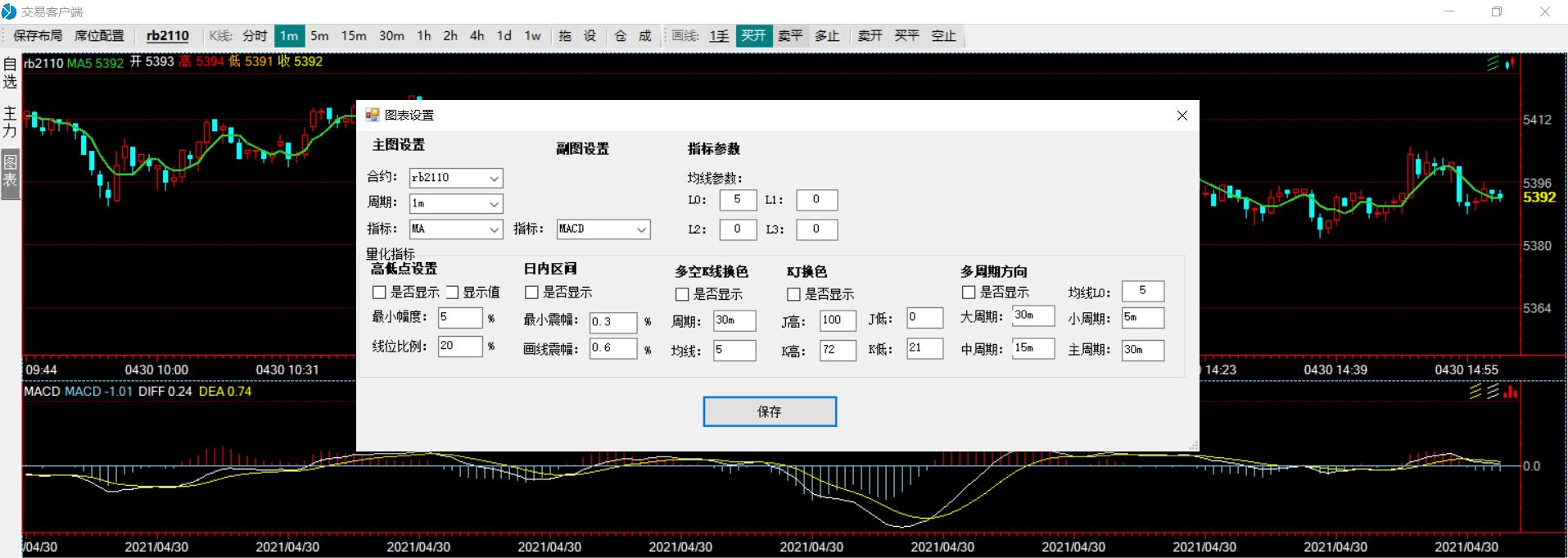The width and height of the screenshot is (1568, 558).
Task: Switch to the 30m timeframe
Action: (x=391, y=36)
